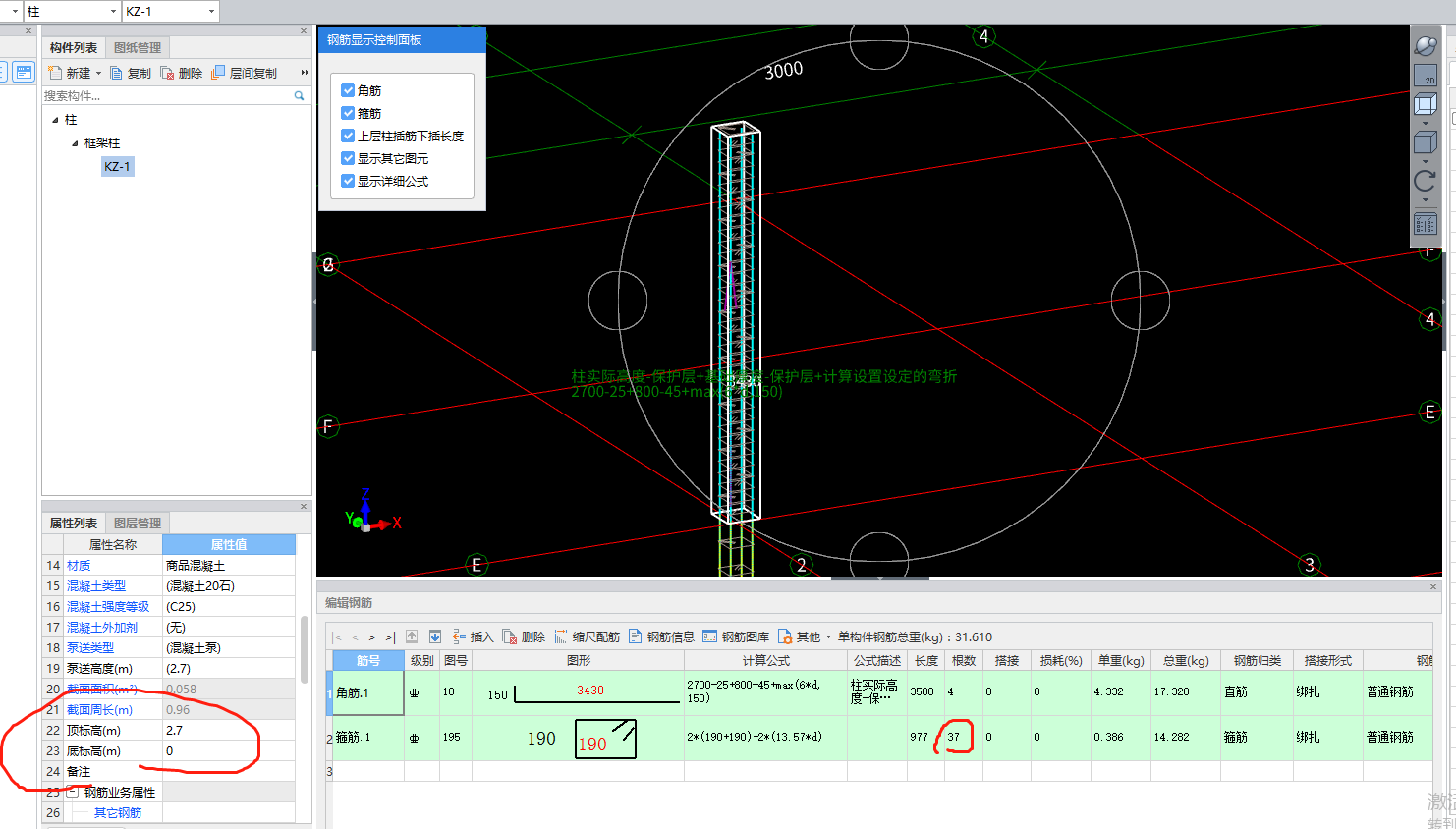Select the 角筋.1 row name cell
Screen dimensions: 1456x829
click(368, 693)
